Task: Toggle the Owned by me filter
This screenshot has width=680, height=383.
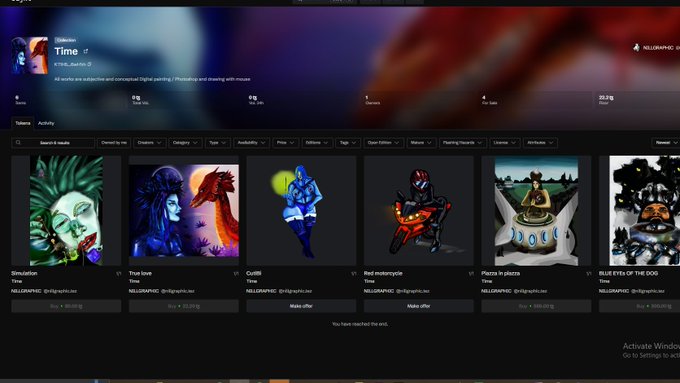Action: pyautogui.click(x=114, y=143)
